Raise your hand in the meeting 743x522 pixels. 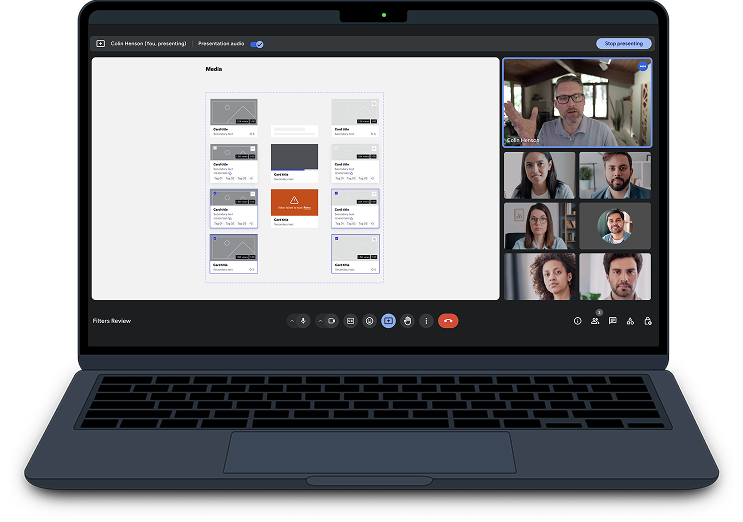click(x=408, y=321)
